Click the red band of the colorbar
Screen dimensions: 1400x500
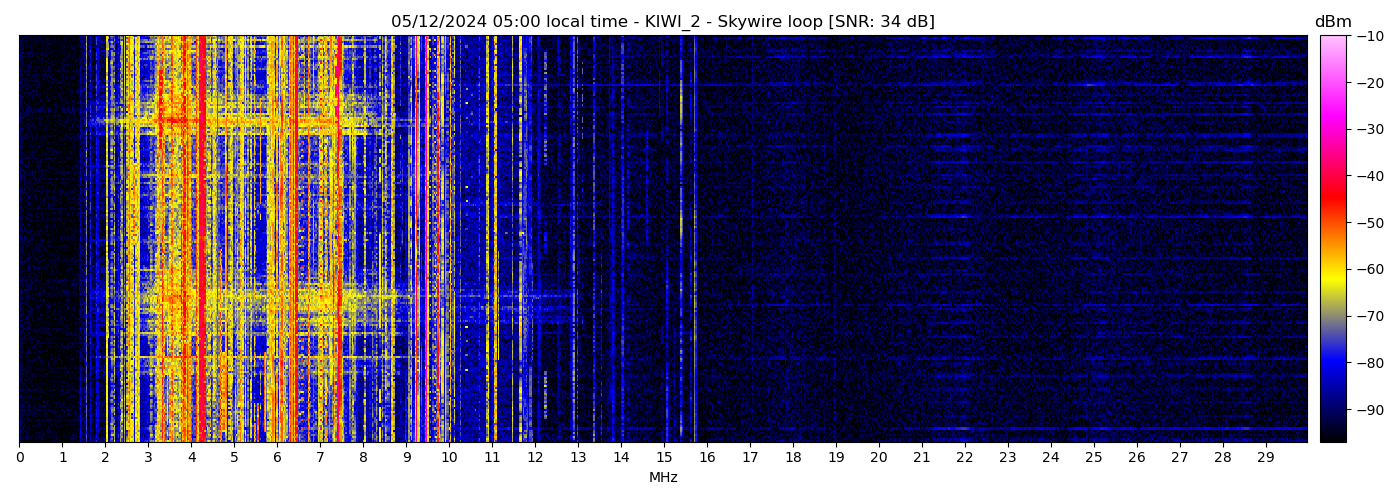[x=1333, y=195]
